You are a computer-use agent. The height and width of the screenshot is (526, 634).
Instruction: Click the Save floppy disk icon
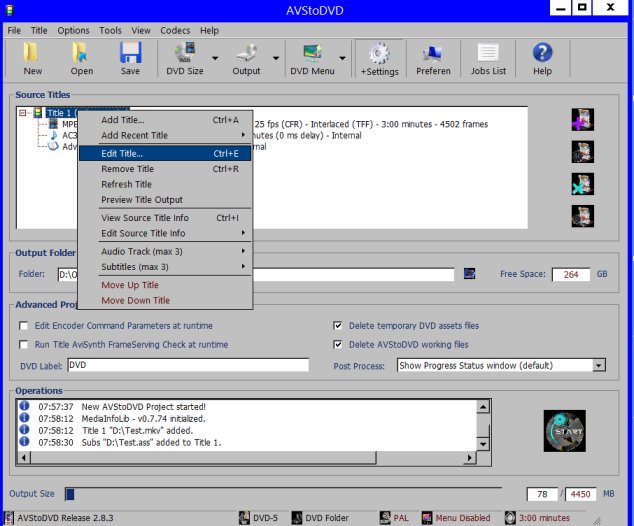130,53
